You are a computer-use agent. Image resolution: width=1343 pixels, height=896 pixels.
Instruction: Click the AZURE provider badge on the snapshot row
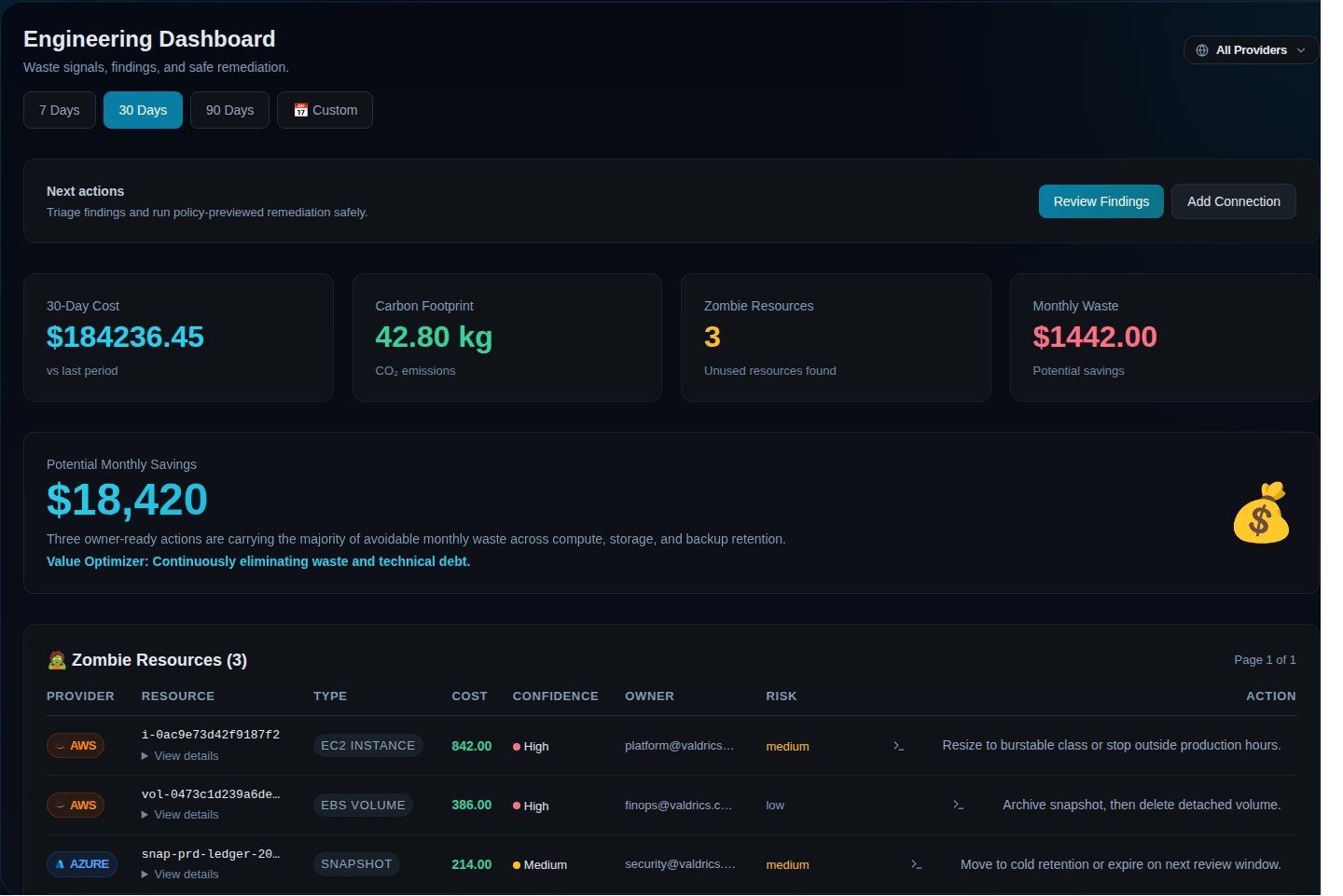tap(82, 863)
